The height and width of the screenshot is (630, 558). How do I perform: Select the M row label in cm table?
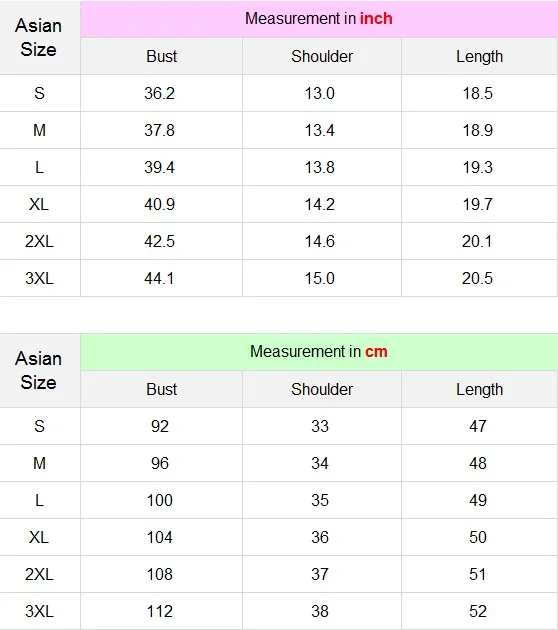tap(39, 463)
